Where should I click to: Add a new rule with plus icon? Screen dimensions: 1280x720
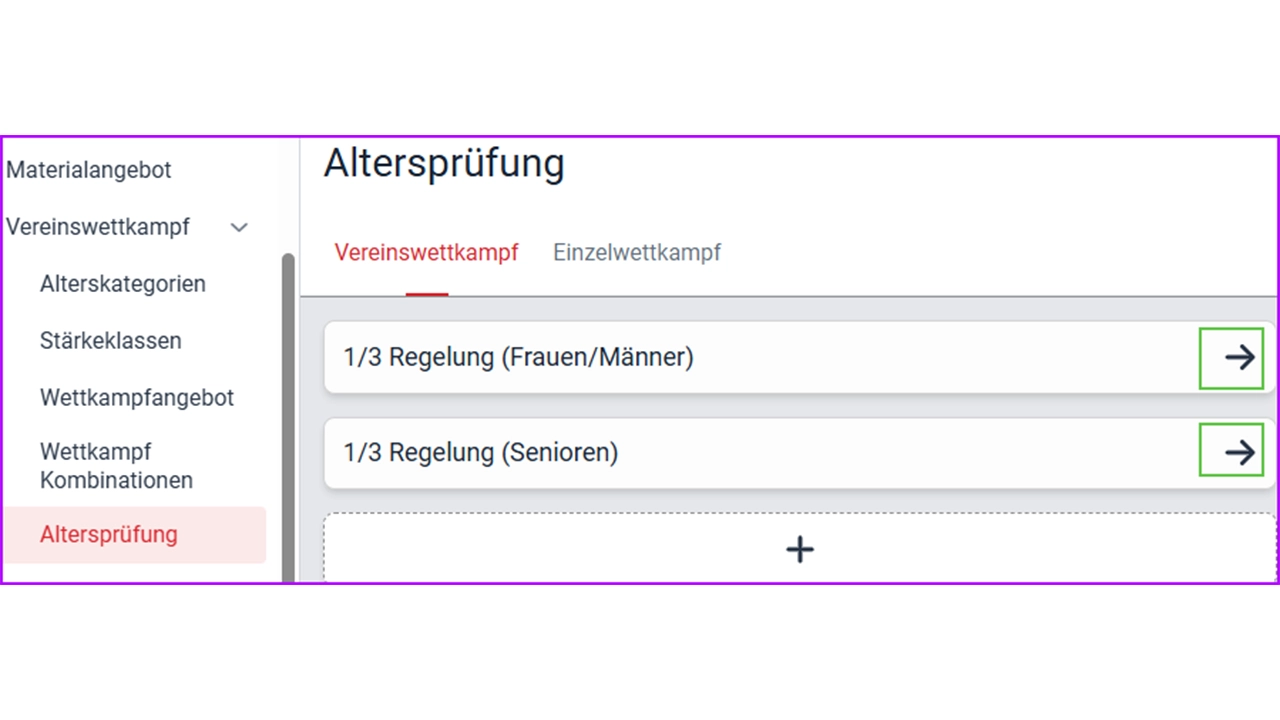pyautogui.click(x=800, y=549)
